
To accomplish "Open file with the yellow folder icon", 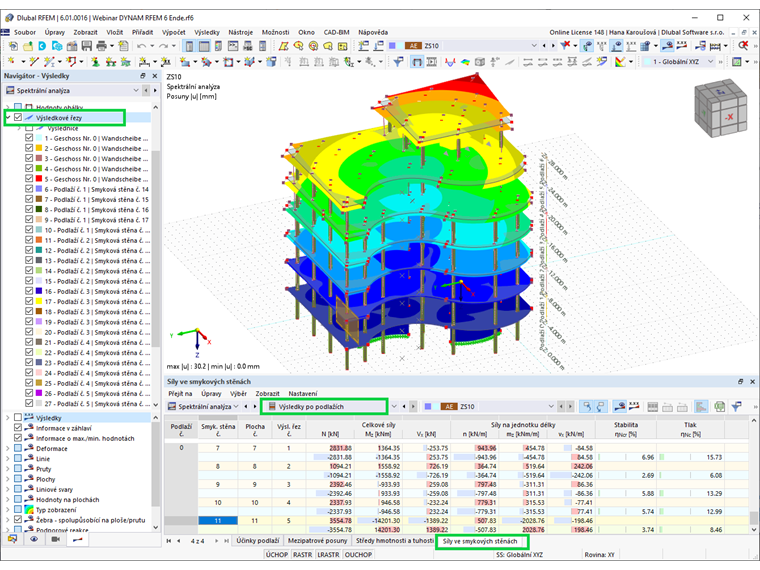I will click(28, 46).
